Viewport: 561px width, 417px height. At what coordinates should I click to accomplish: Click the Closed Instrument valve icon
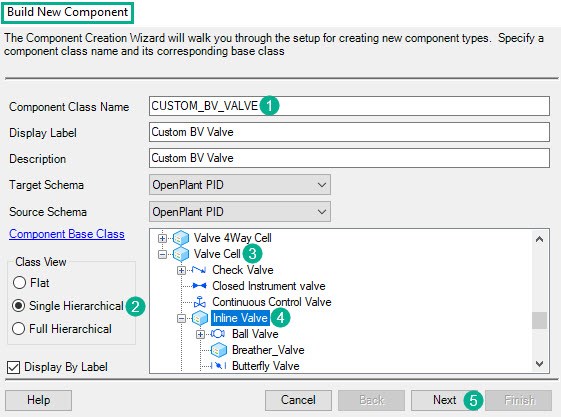tap(199, 286)
